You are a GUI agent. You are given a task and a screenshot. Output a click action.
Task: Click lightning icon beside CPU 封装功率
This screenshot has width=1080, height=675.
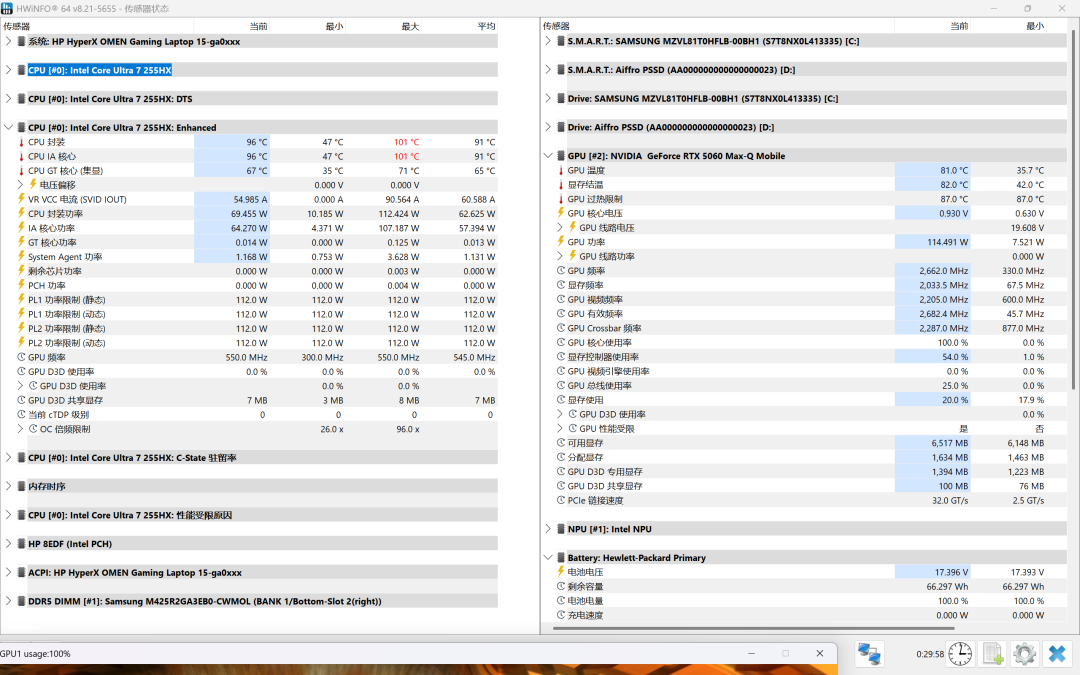pyautogui.click(x=21, y=214)
